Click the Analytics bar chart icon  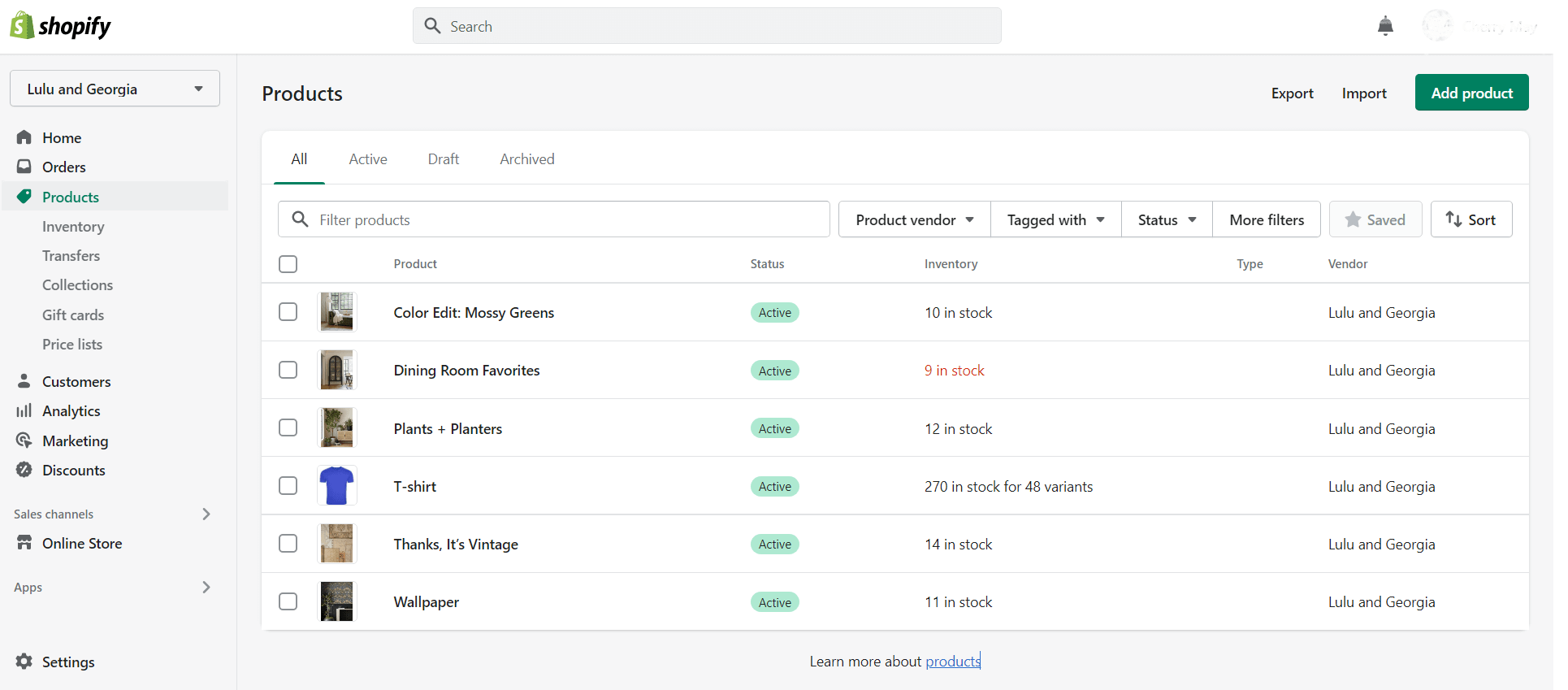pyautogui.click(x=24, y=410)
